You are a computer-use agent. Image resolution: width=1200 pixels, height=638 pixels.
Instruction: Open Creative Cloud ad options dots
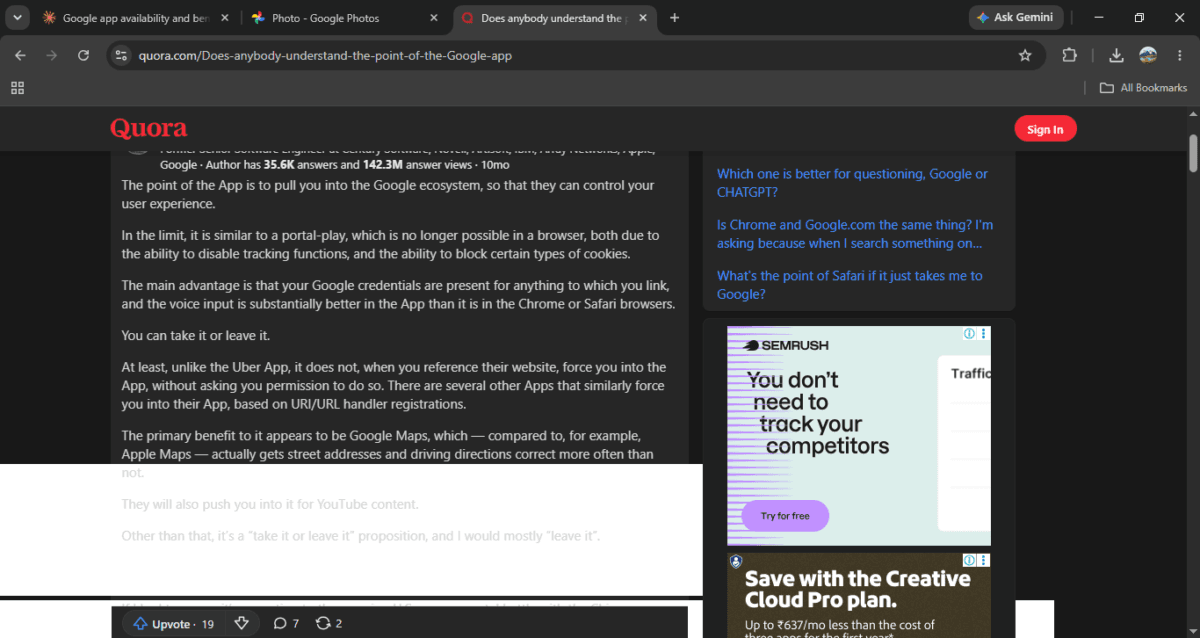pos(984,561)
